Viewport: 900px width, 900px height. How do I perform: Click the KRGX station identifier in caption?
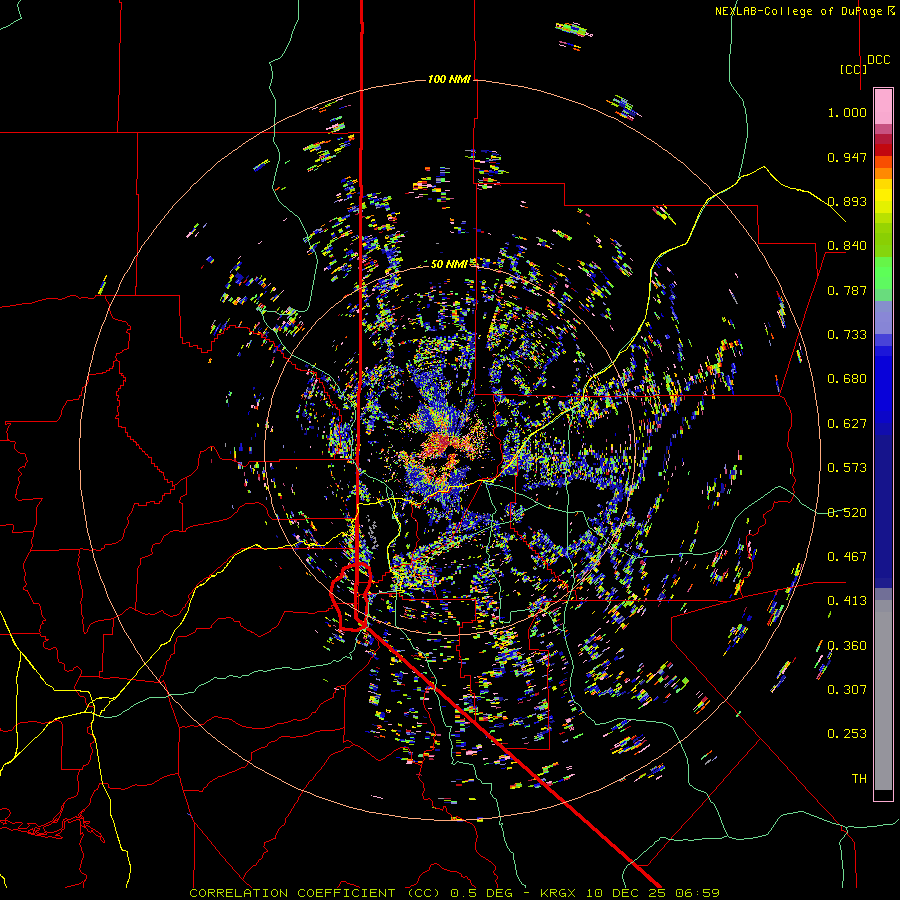(560, 893)
